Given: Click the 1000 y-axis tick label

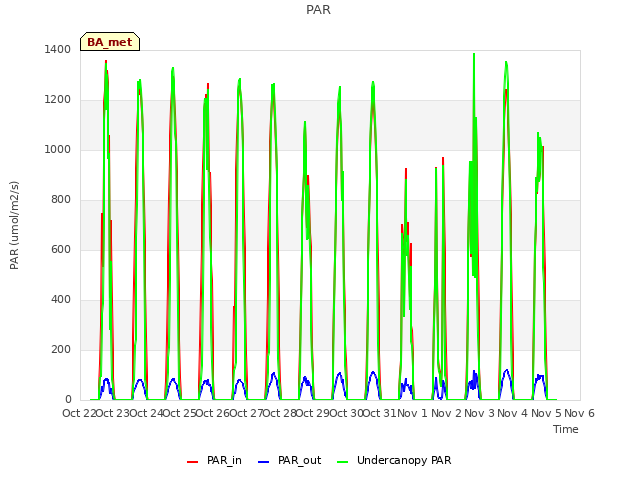Looking at the screenshot, I should [58, 149].
